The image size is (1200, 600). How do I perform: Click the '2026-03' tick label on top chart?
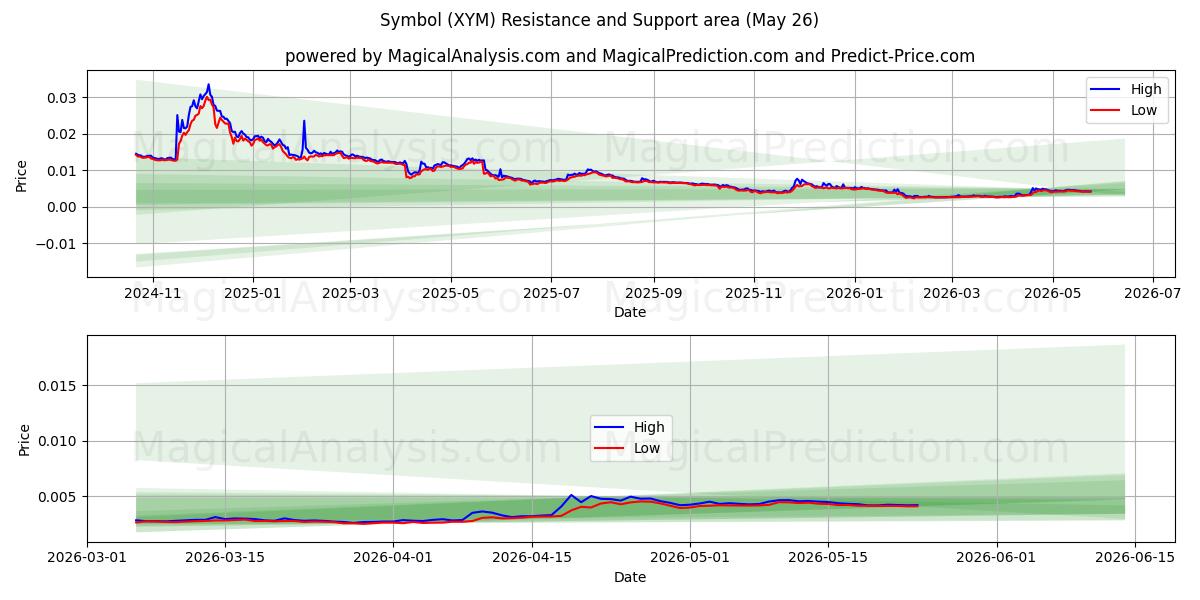951,292
